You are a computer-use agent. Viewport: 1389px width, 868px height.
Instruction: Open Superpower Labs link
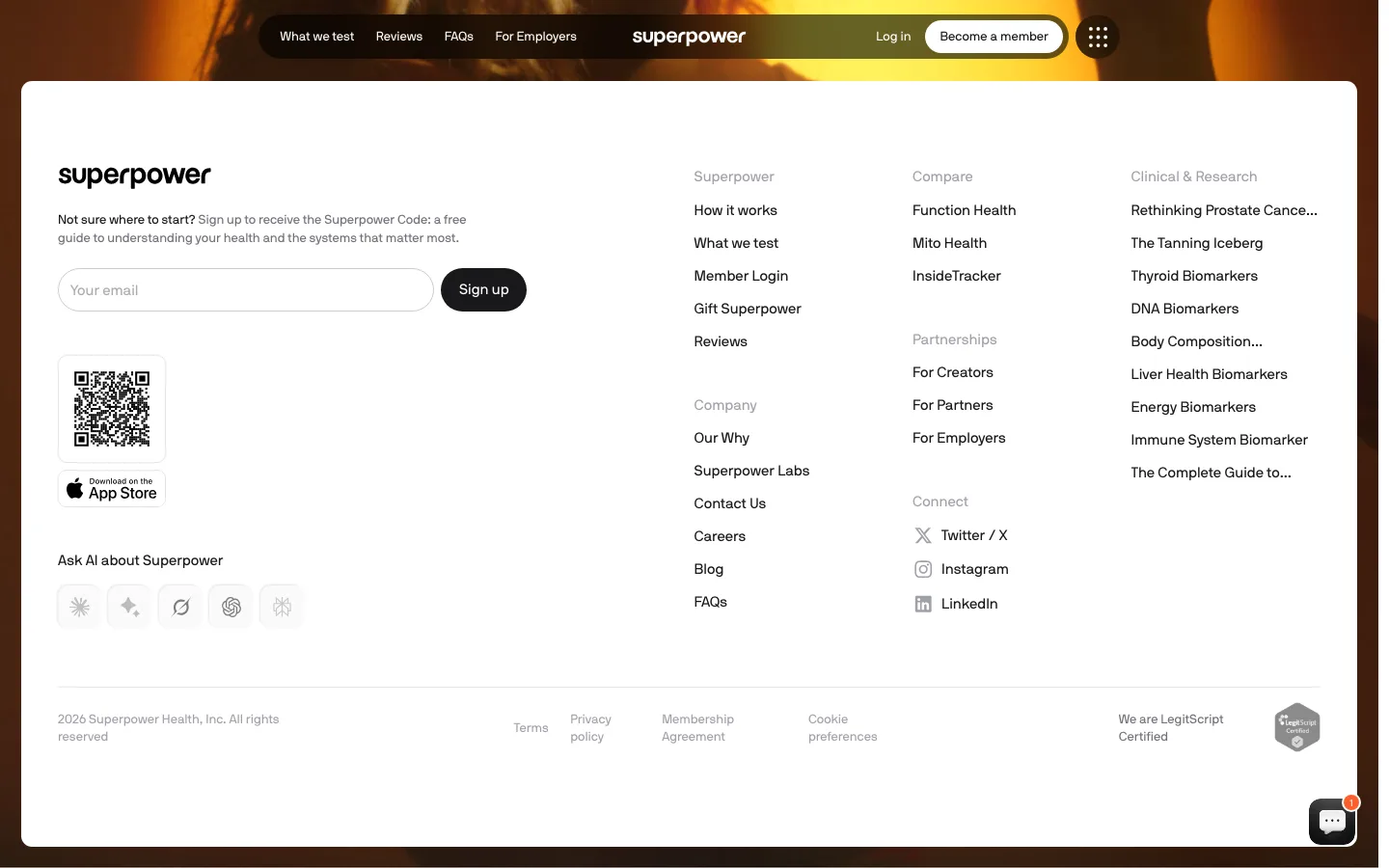751,471
